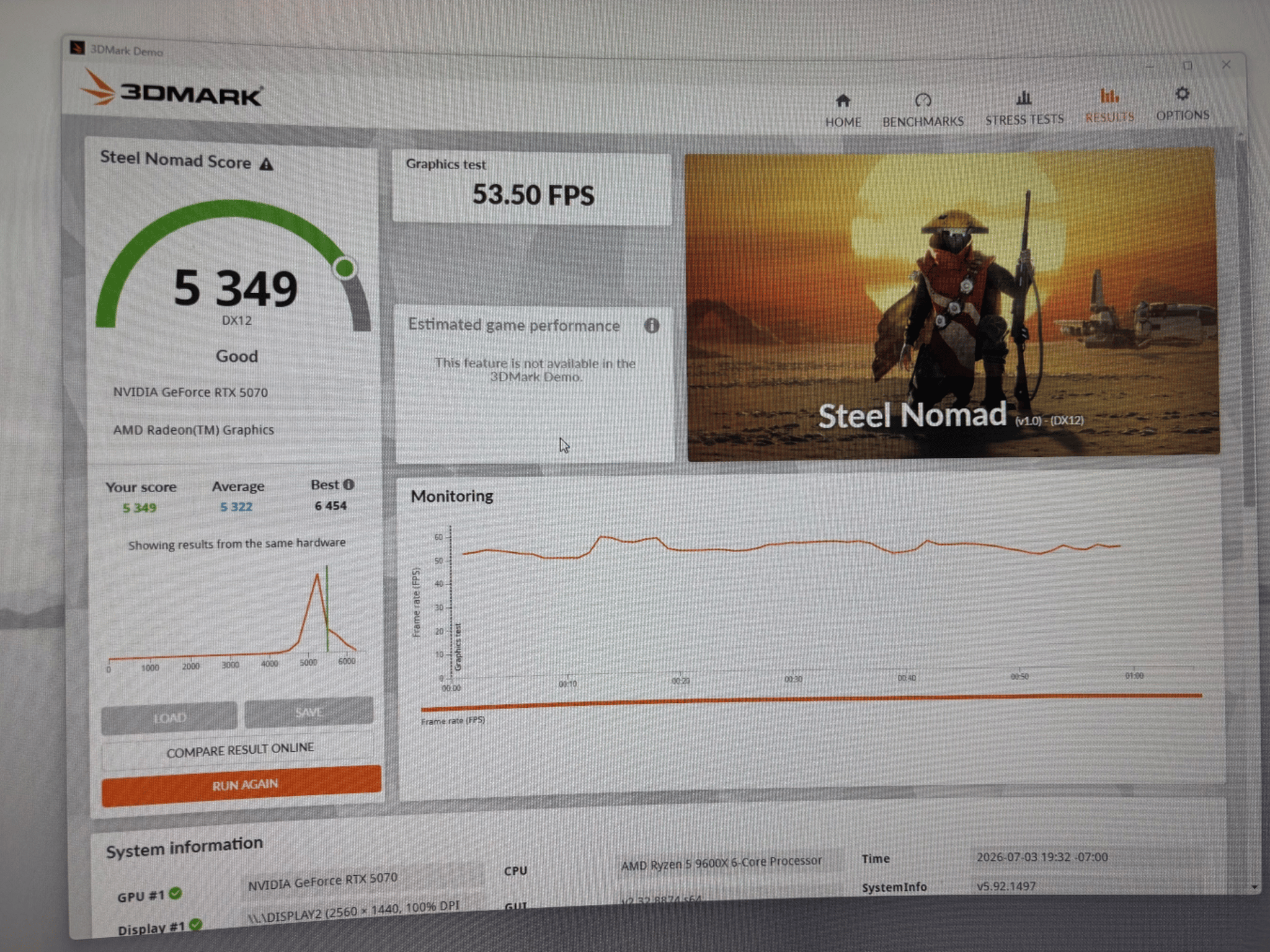Open the Options gear icon
1270x952 pixels.
(1183, 94)
